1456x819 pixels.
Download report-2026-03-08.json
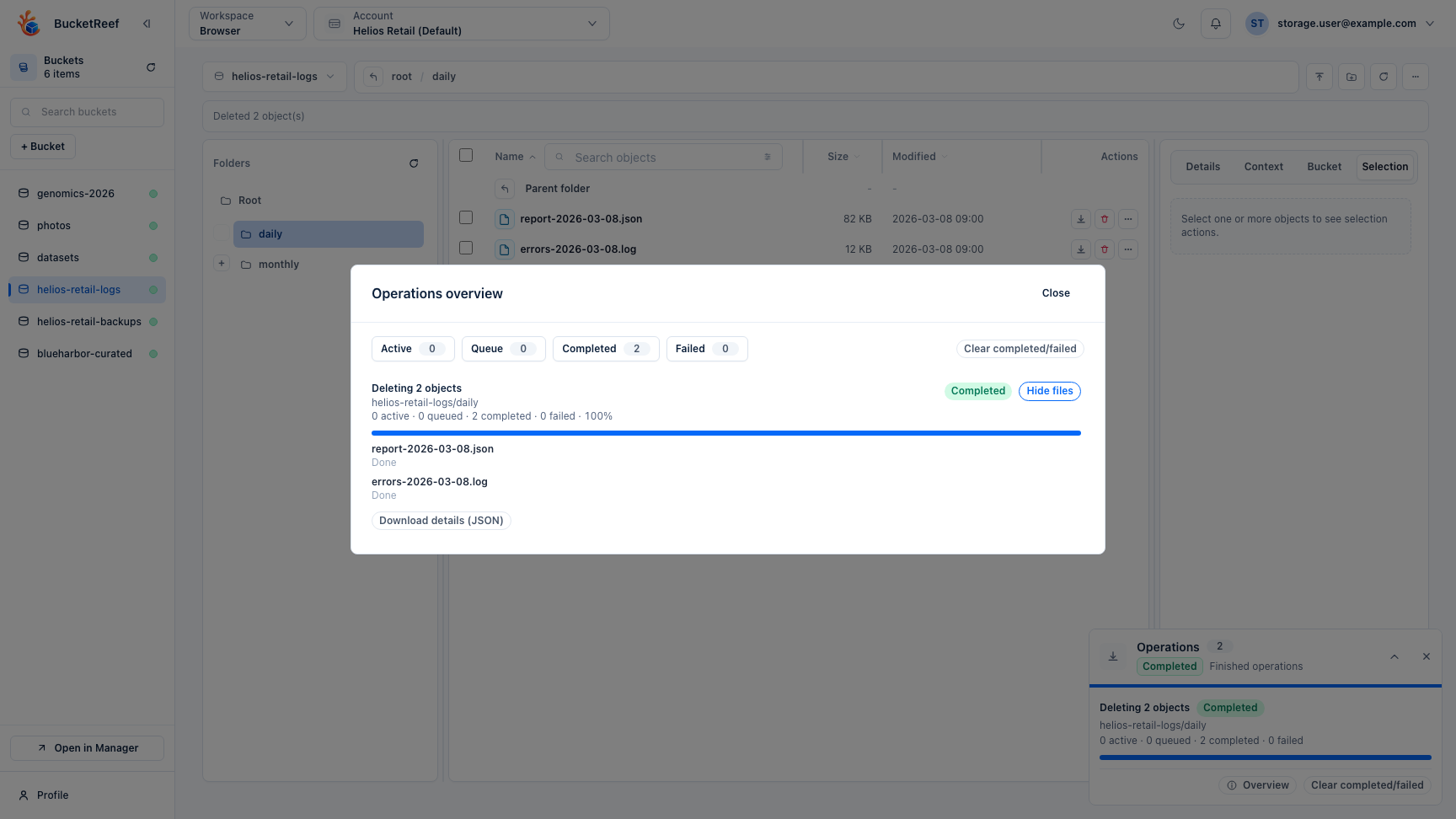tap(1081, 219)
